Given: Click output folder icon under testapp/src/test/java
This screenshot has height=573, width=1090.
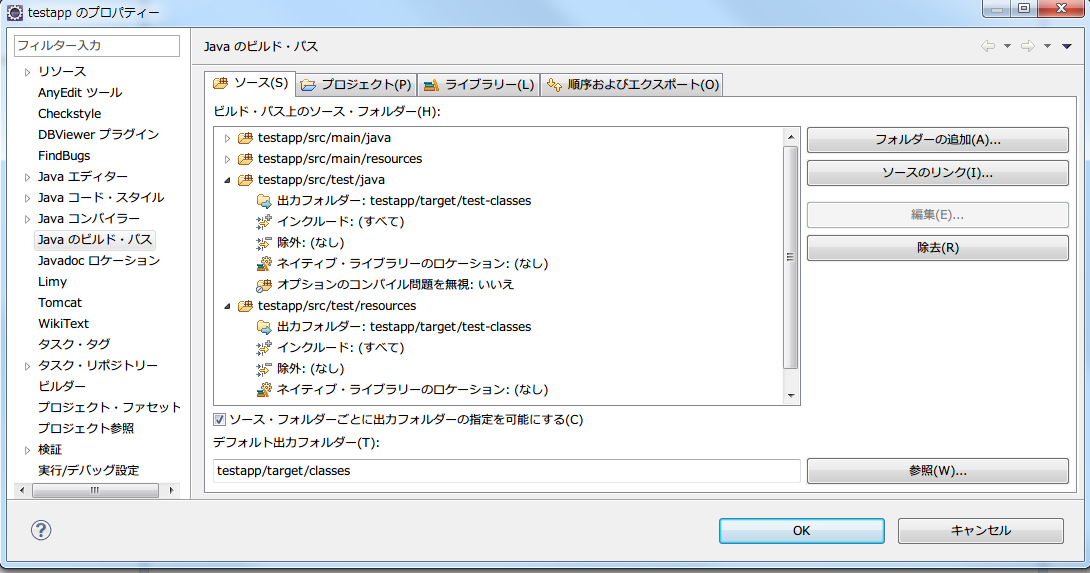Looking at the screenshot, I should [264, 201].
